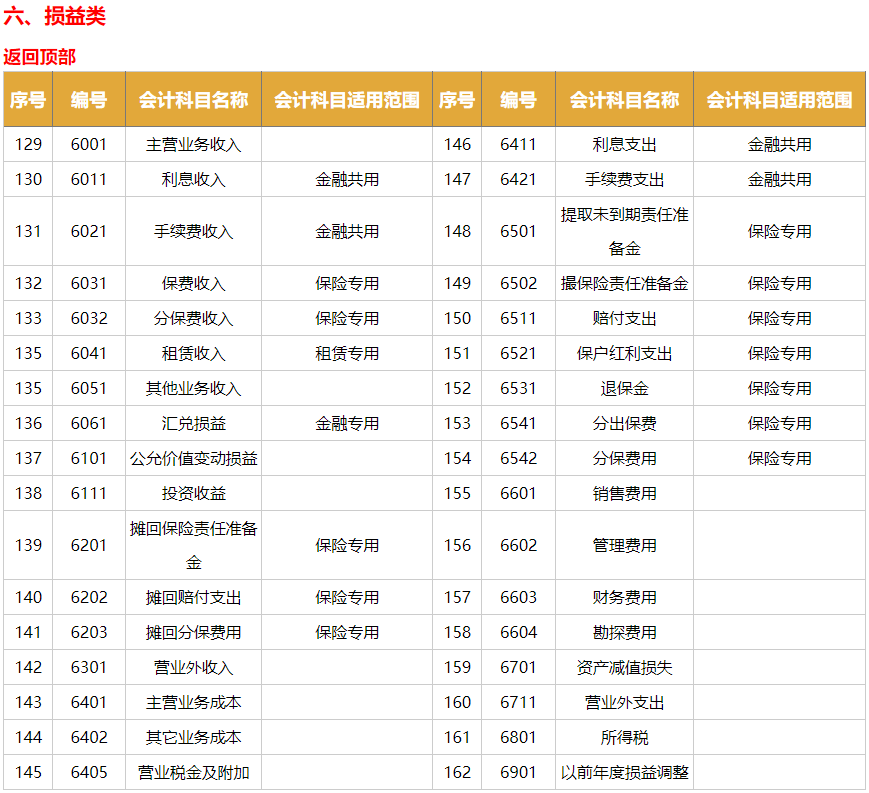Click the right-side 会计科目适用范围 column header
This screenshot has width=869, height=793.
coord(780,100)
